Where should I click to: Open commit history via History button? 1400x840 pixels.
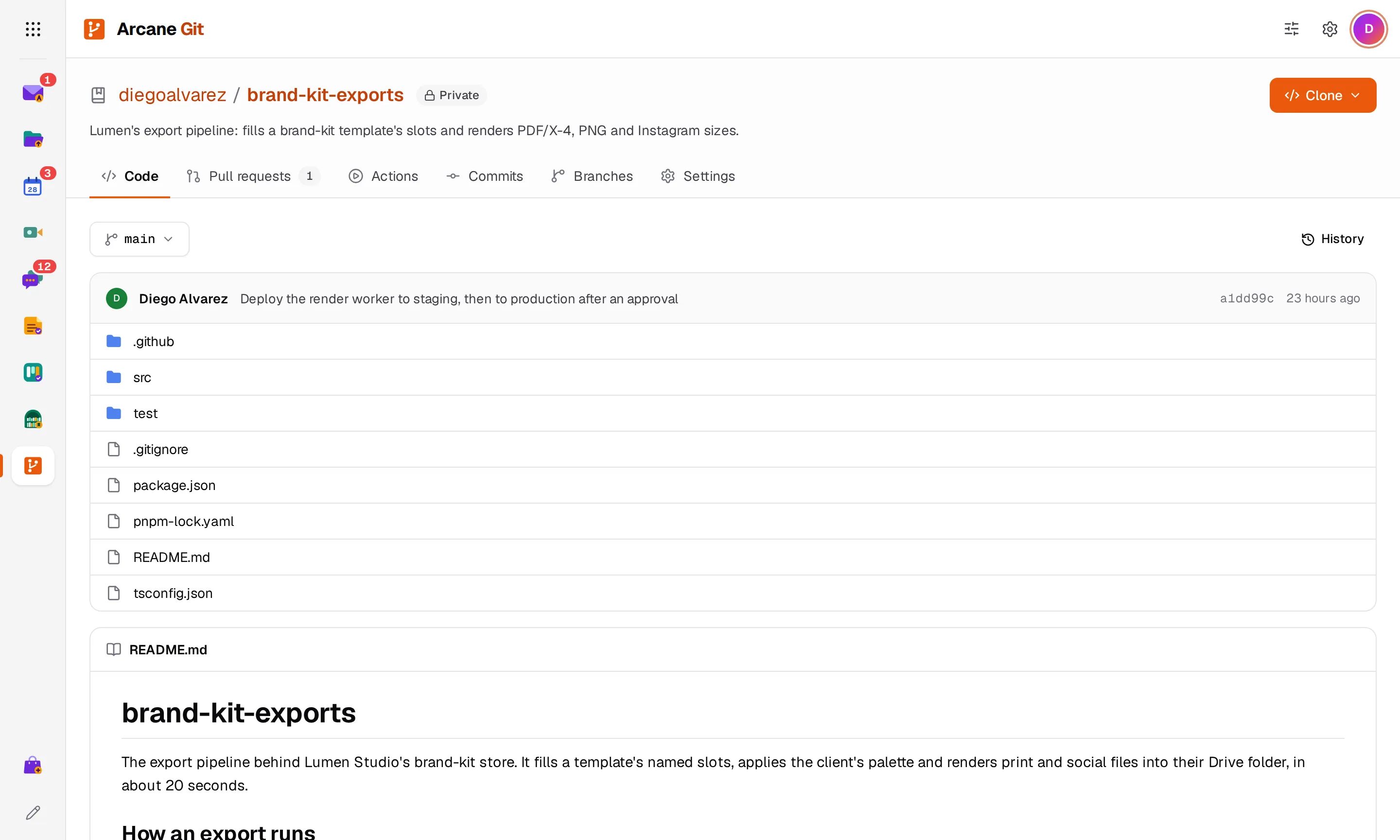1332,239
